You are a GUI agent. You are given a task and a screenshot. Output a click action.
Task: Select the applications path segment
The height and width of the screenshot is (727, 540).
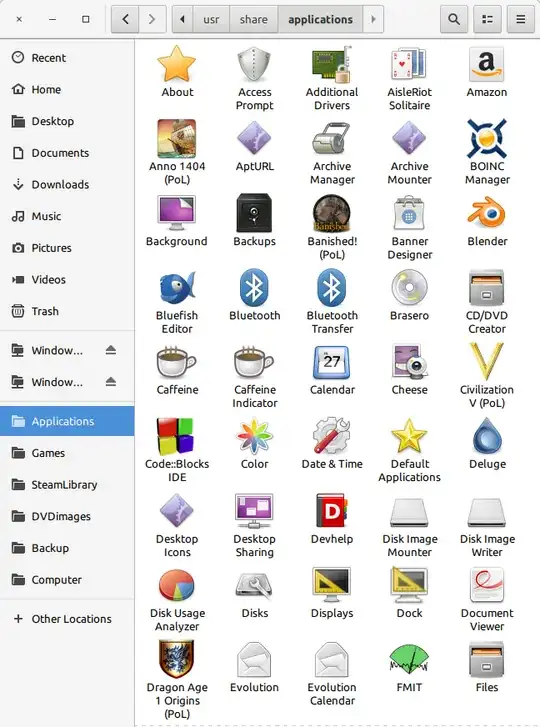point(320,19)
